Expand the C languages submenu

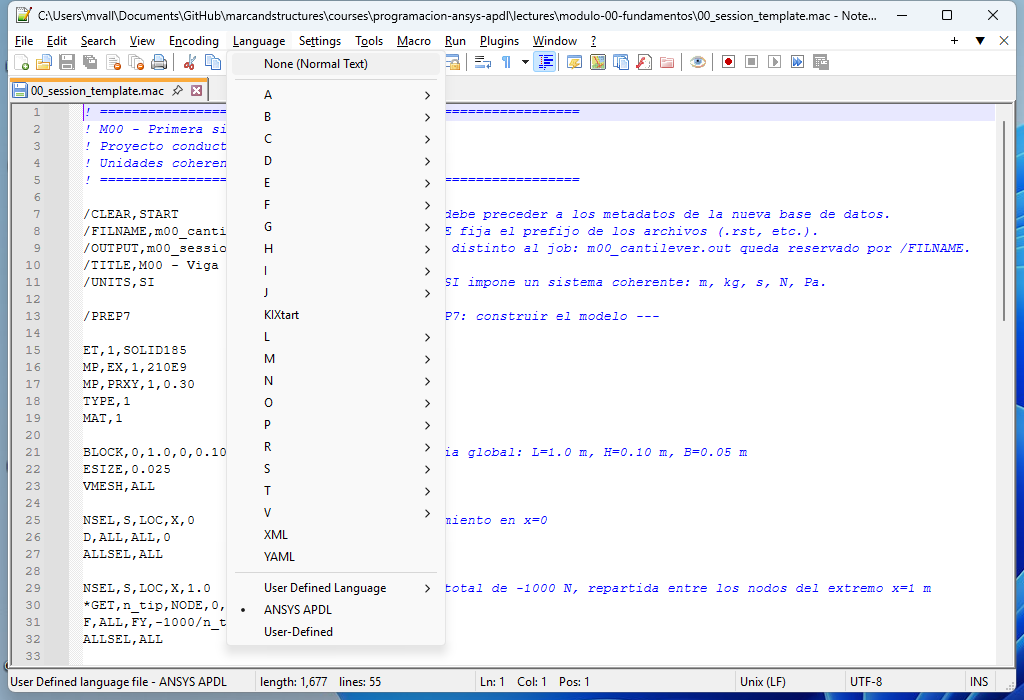coord(336,139)
